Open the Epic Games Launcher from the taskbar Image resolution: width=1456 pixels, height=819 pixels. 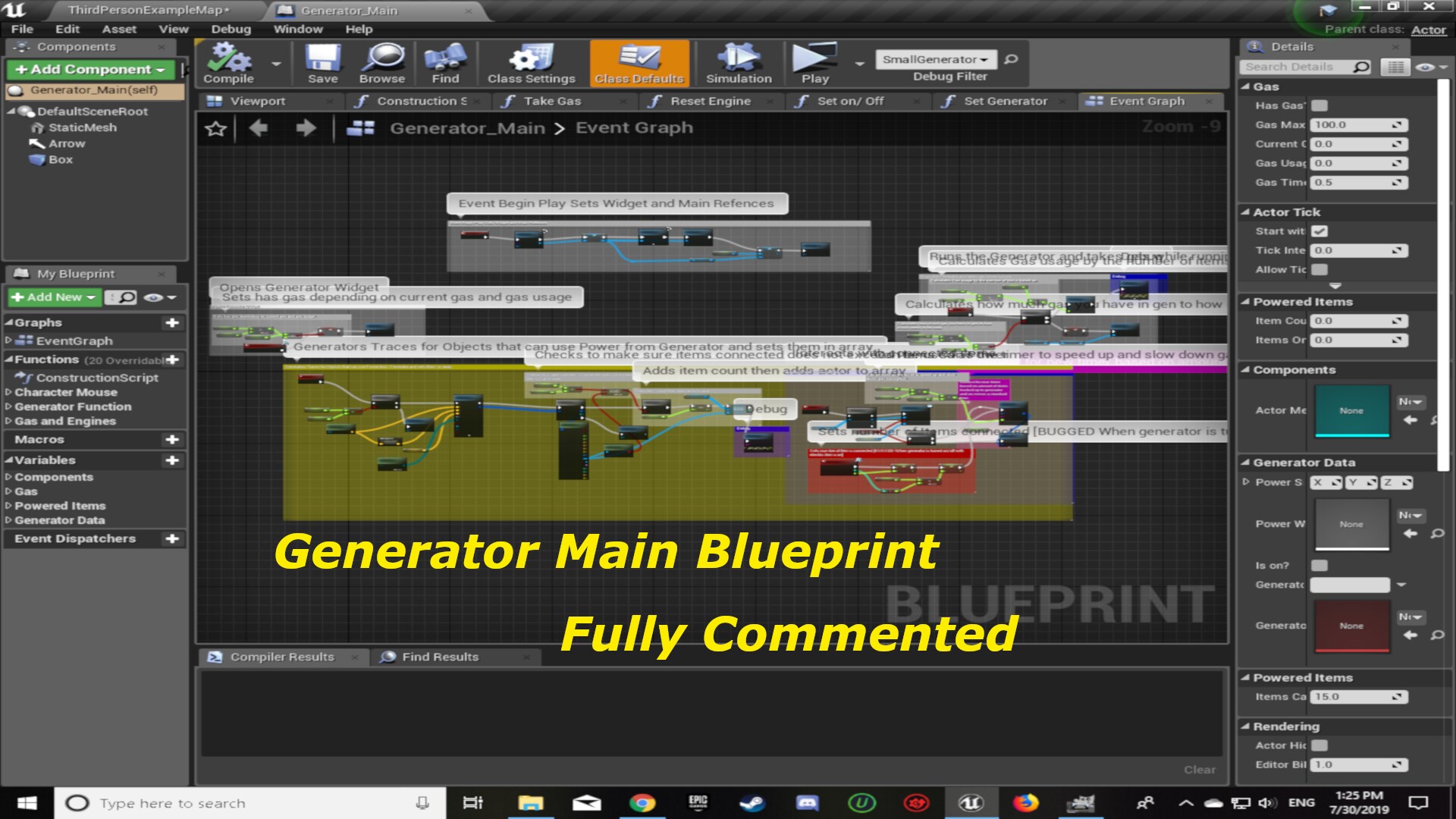tap(698, 802)
